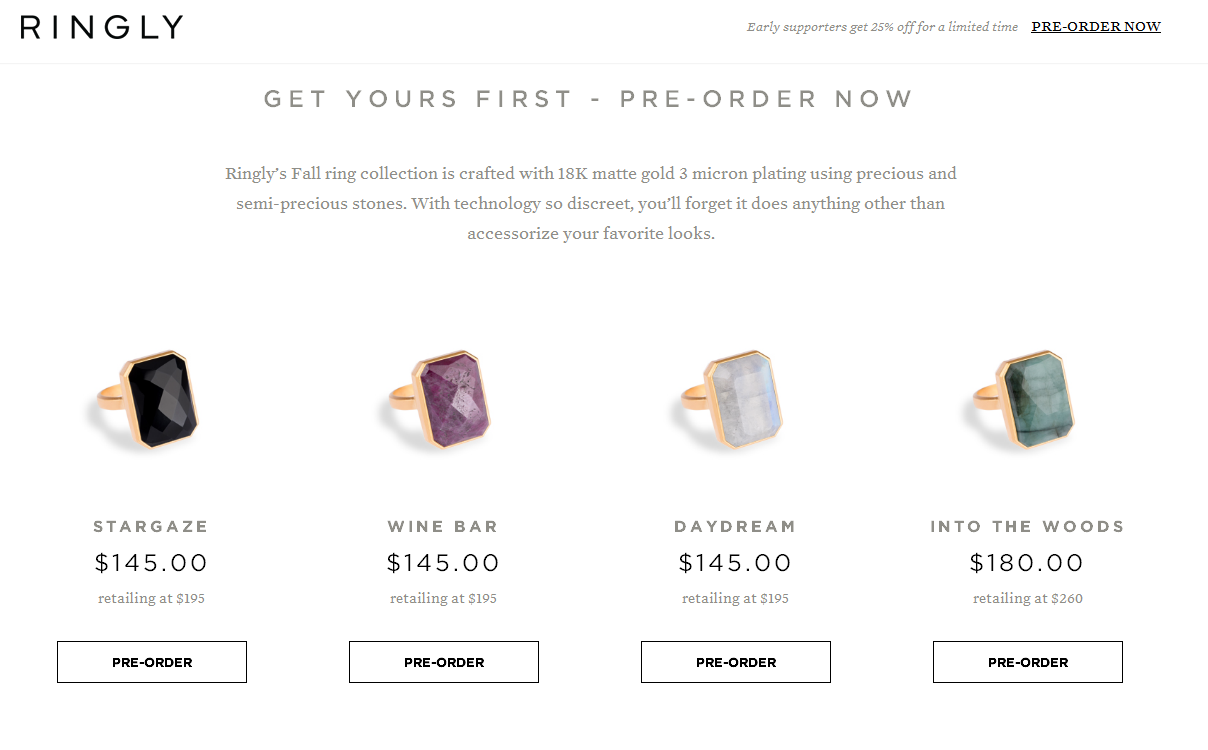This screenshot has height=750, width=1208.
Task: Click the RINGLY logo
Action: click(101, 27)
